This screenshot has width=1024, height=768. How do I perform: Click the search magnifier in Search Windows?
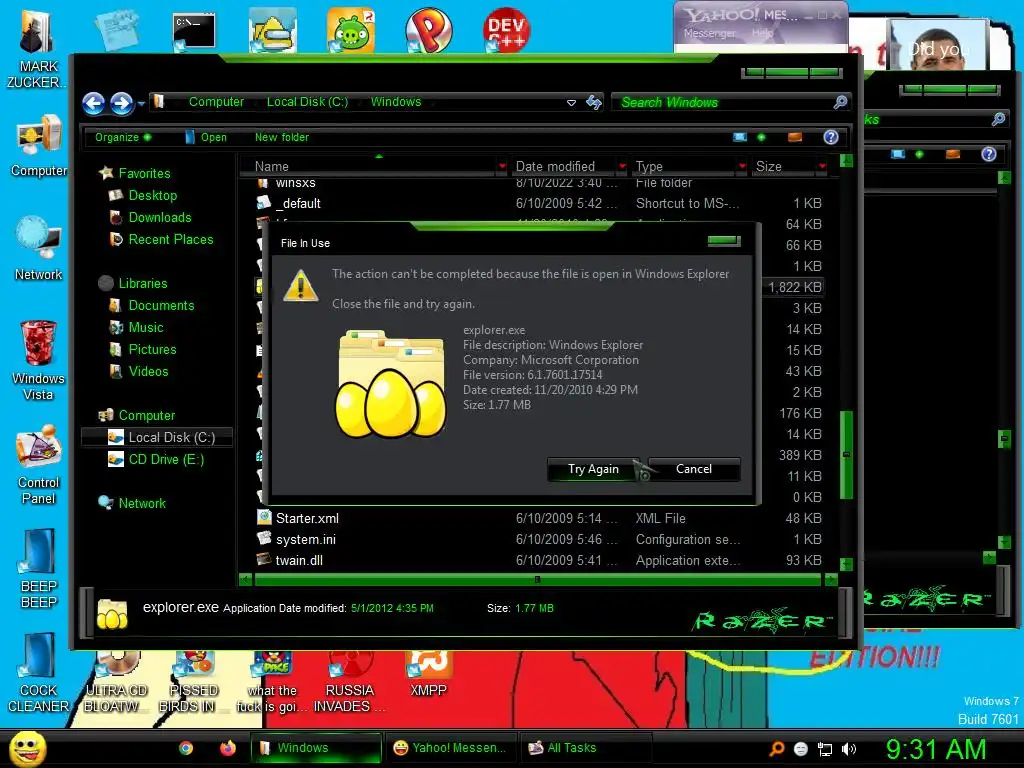[840, 102]
